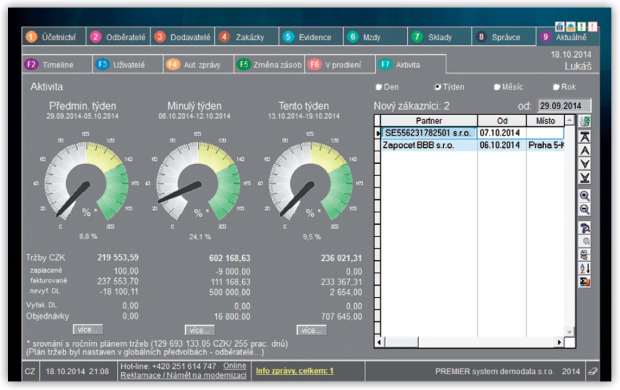Click the od date field showing 29.09.2014

[564, 106]
